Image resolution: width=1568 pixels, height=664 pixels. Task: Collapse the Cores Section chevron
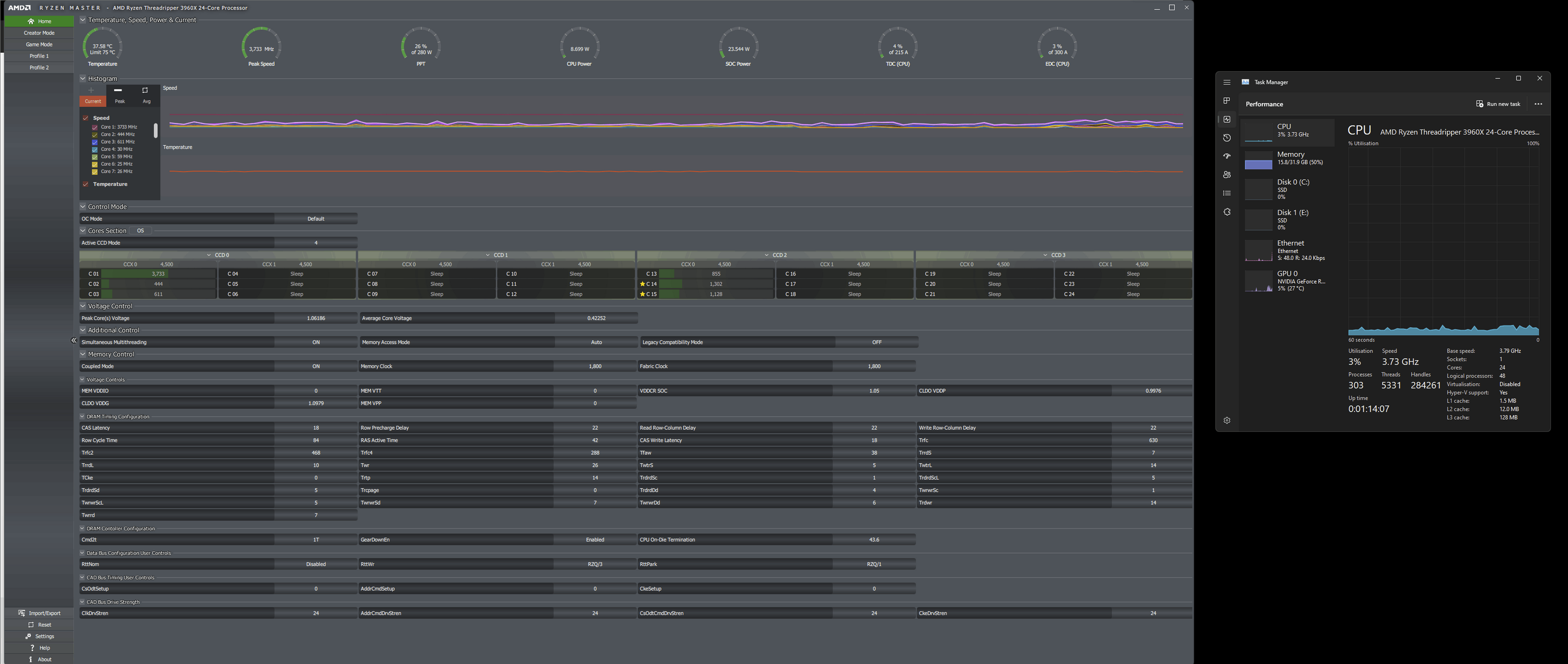click(83, 231)
